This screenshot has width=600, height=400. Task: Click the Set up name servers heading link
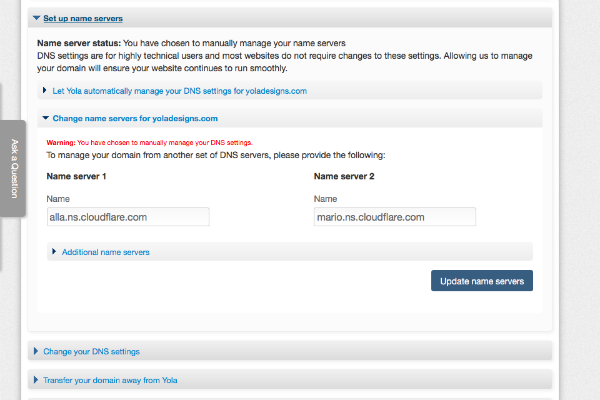click(x=83, y=18)
